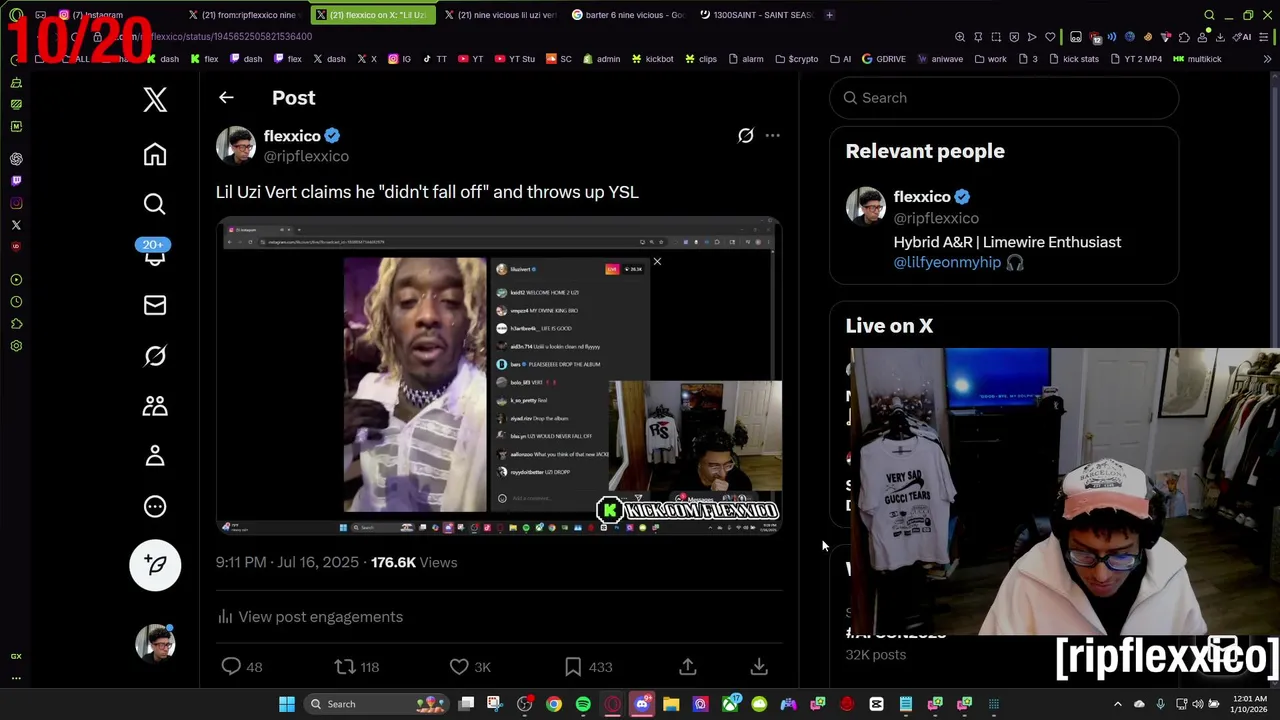Screen dimensions: 1280x720
Task: Reply to the post with 48 comments
Action: [241, 667]
